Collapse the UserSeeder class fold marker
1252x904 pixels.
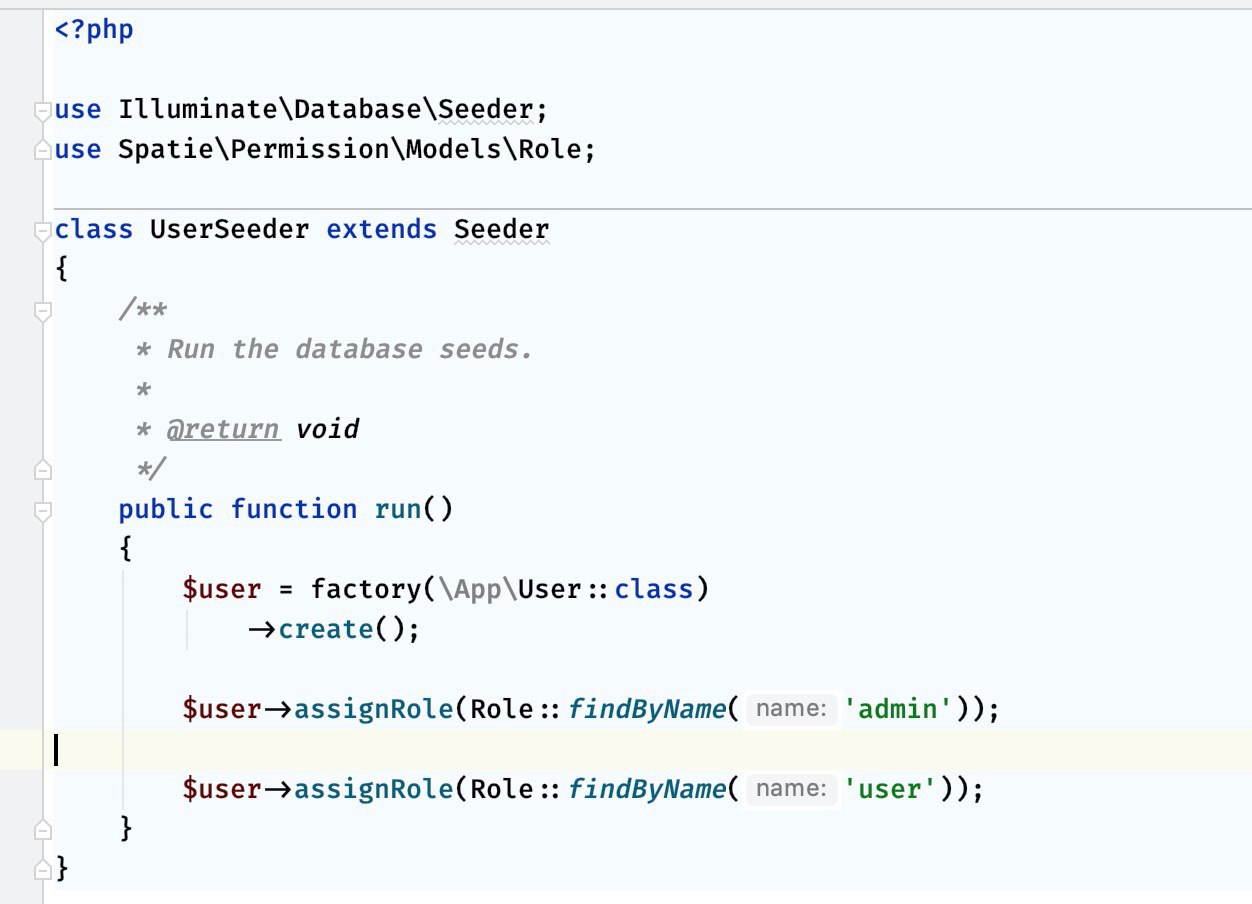(42, 232)
